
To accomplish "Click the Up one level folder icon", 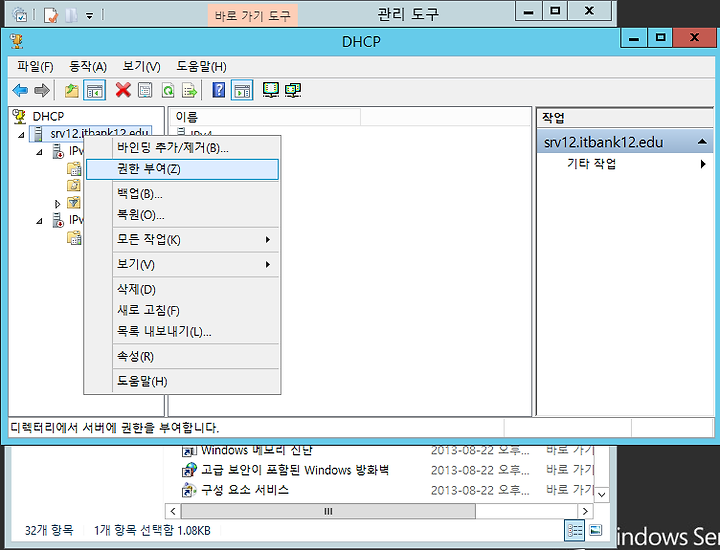I will pos(71,90).
